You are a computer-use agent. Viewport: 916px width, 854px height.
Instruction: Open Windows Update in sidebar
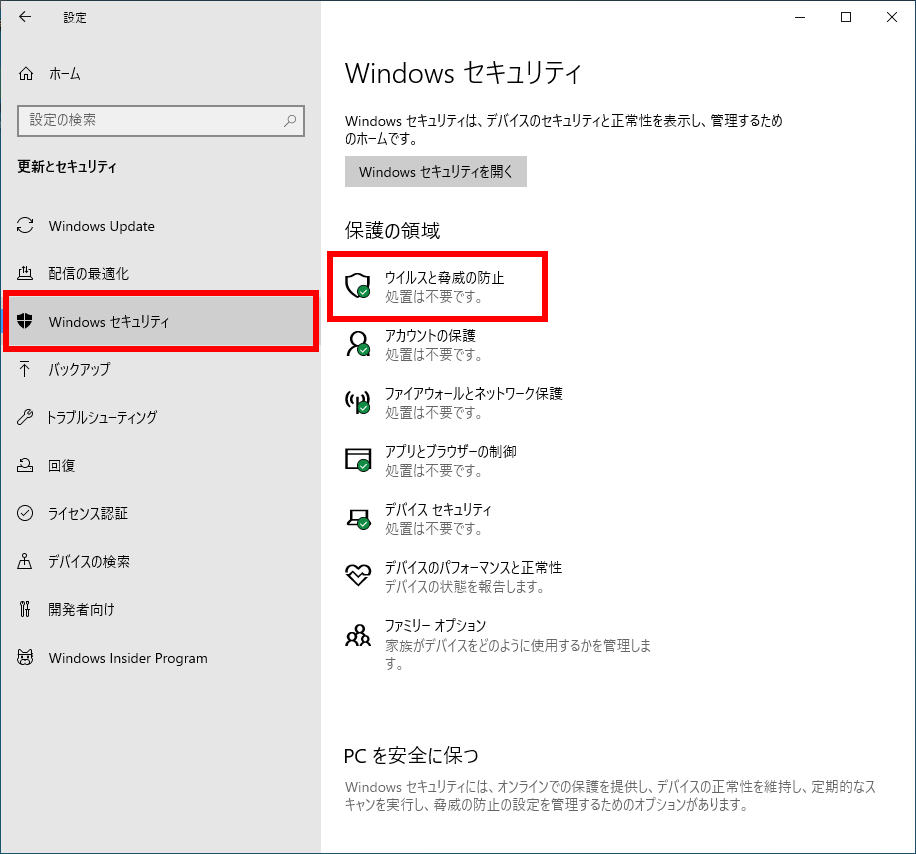(161, 226)
